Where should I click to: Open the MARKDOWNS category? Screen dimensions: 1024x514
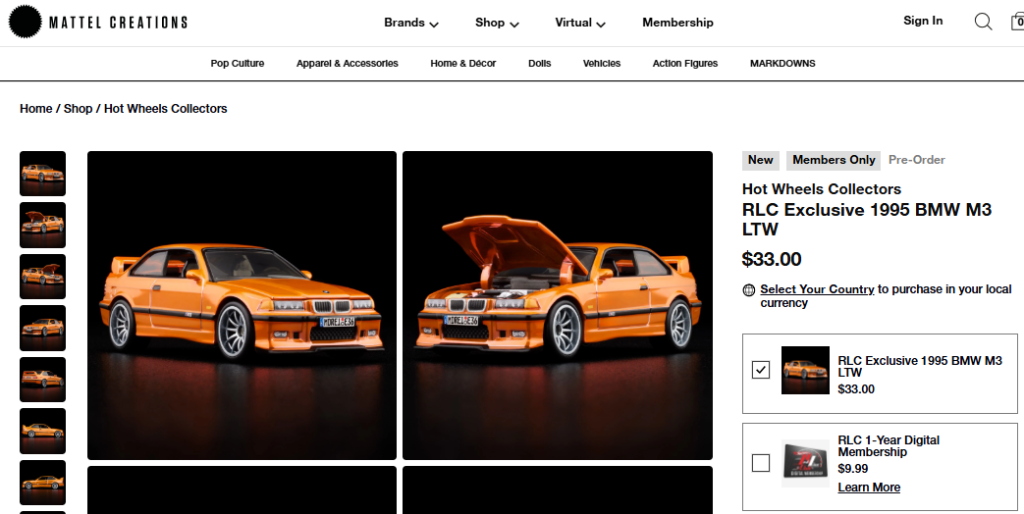[782, 64]
